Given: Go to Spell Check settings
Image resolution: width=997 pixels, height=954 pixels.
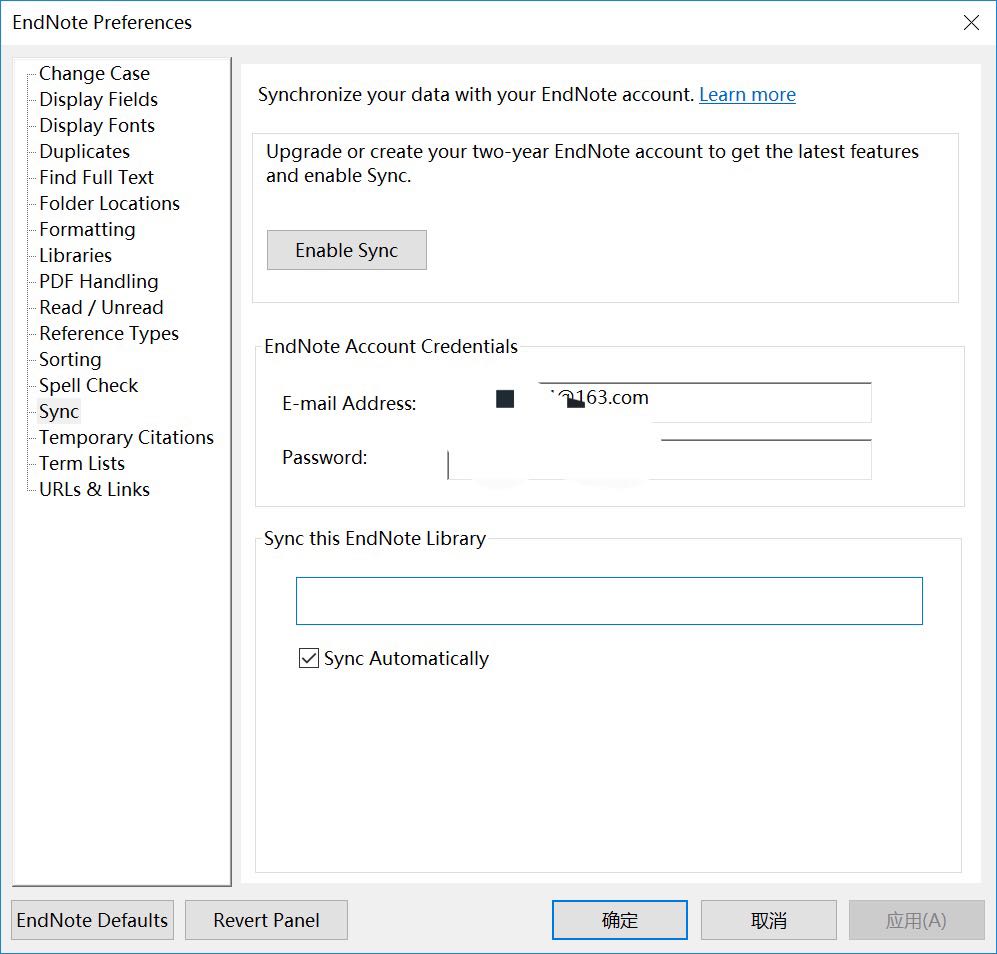Looking at the screenshot, I should (x=88, y=386).
